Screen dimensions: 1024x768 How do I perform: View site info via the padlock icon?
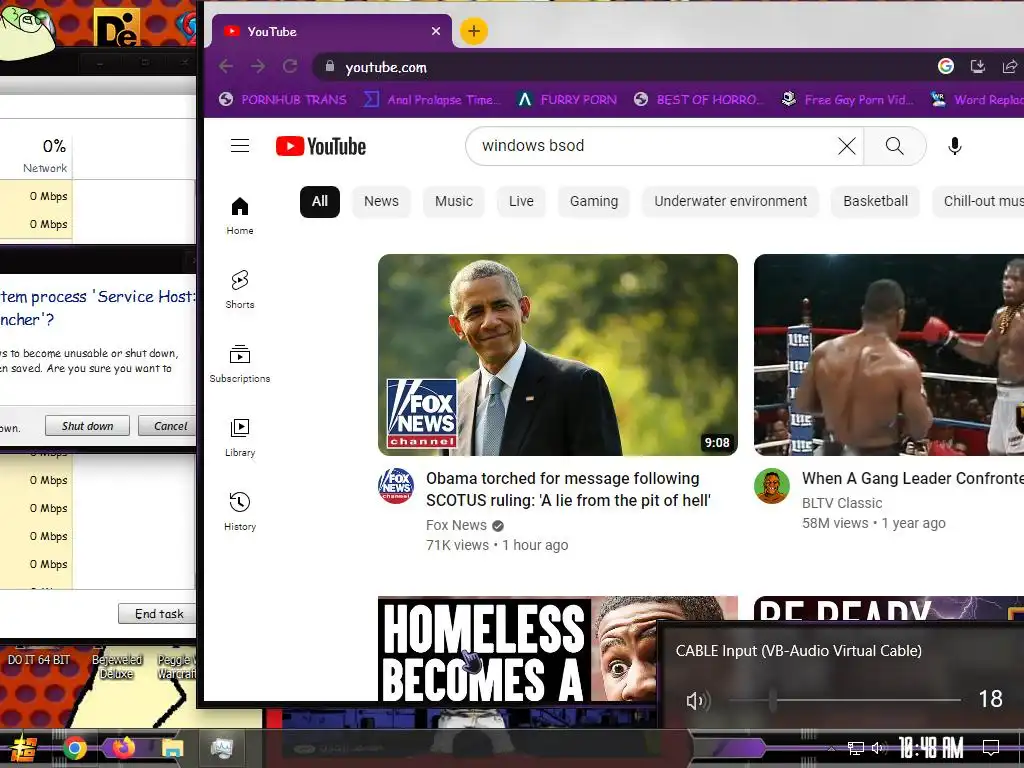pyautogui.click(x=330, y=66)
